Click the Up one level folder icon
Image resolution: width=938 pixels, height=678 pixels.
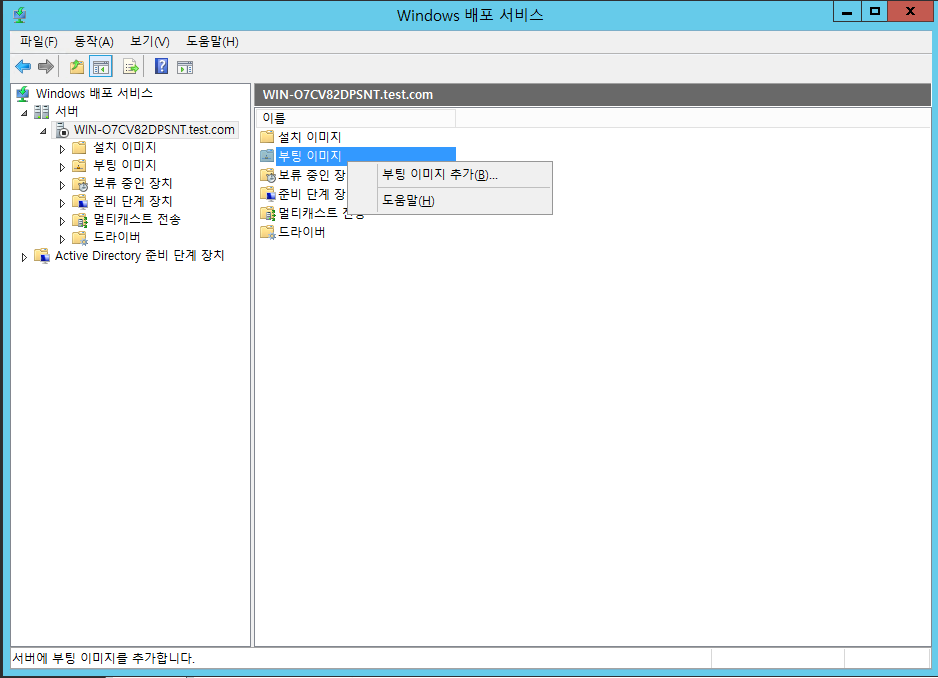77,67
